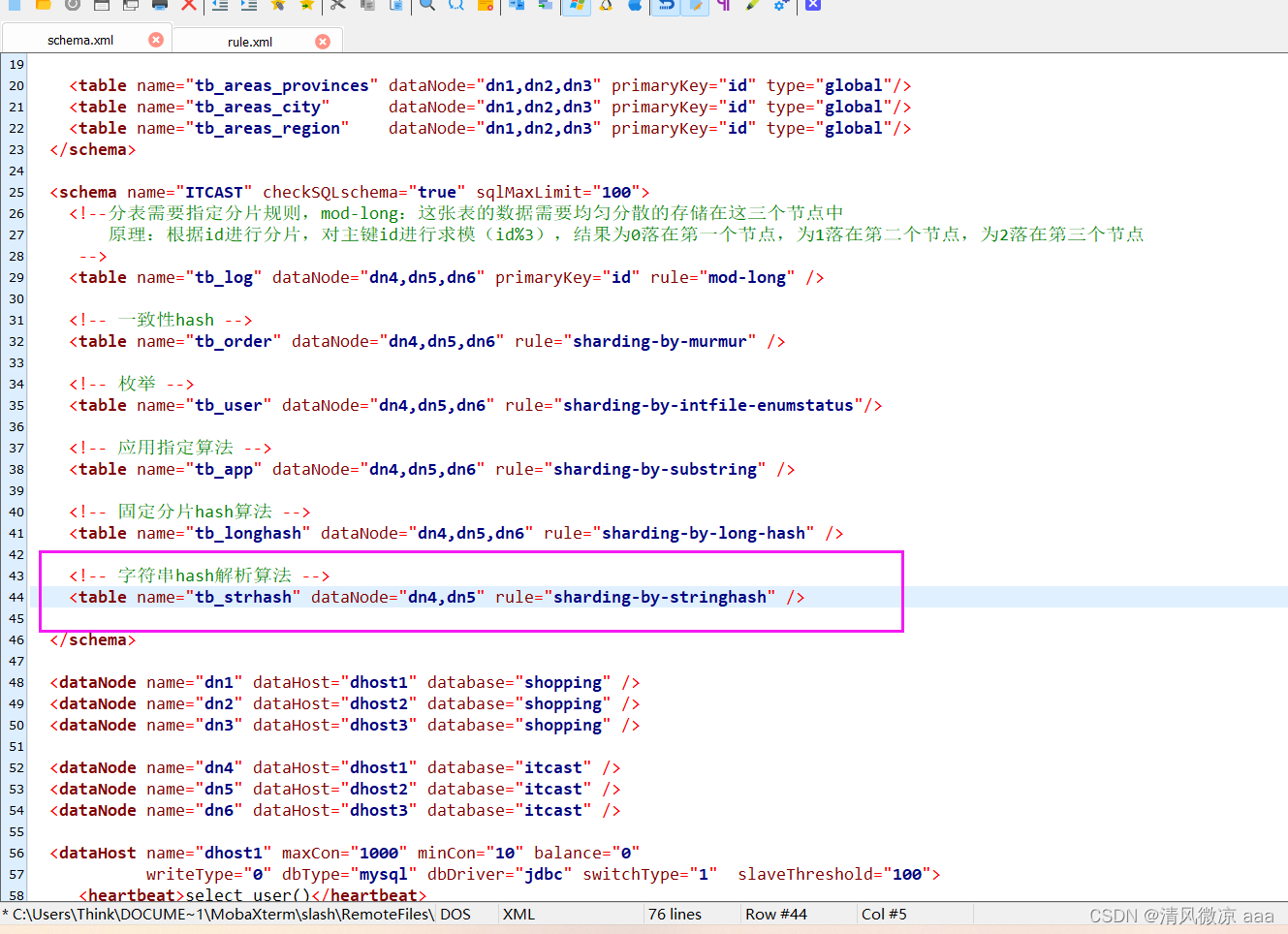The image size is (1288, 934).
Task: Open editor settings with the gears icon
Action: [782, 4]
